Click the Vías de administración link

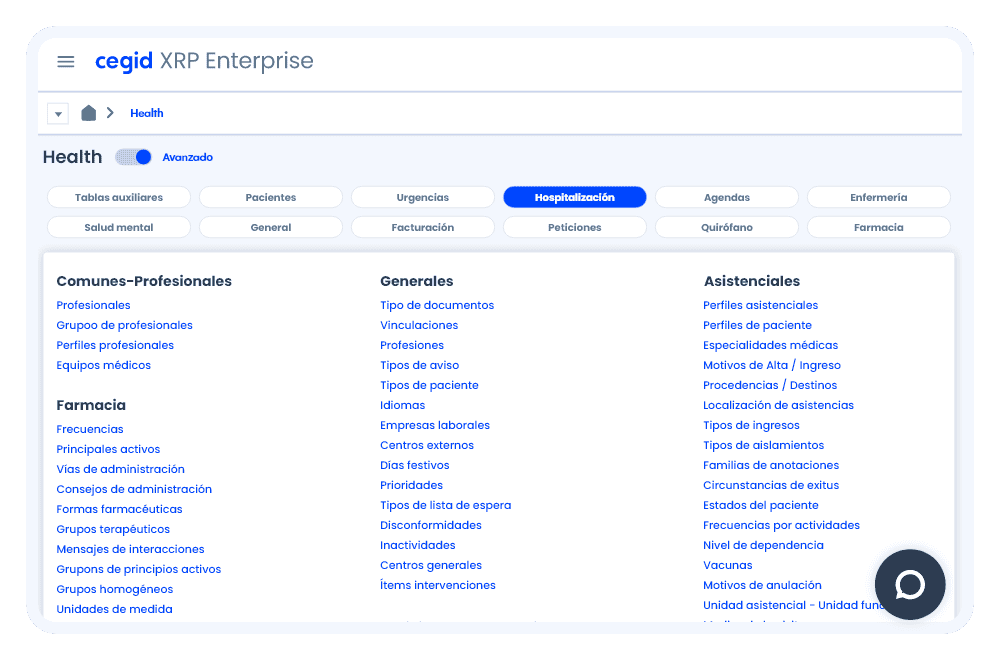pyautogui.click(x=120, y=470)
